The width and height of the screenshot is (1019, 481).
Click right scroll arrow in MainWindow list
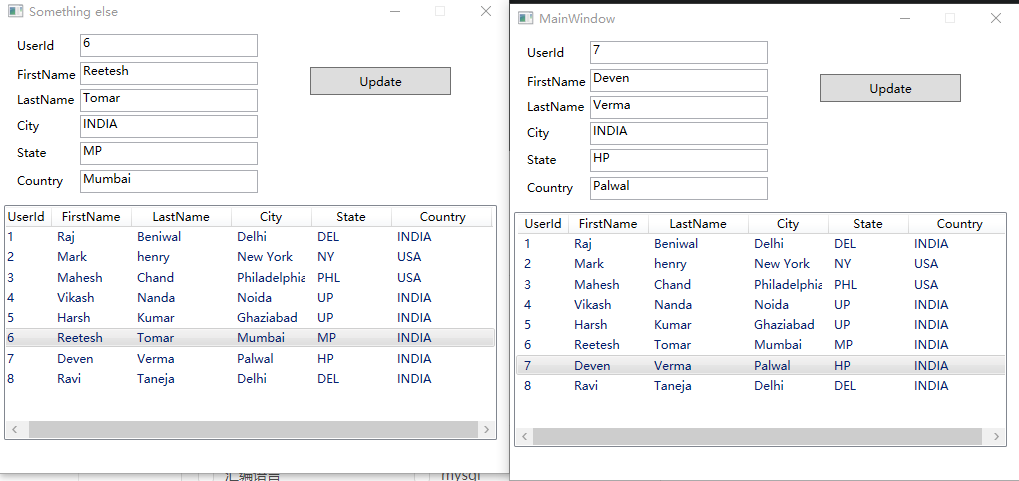tap(996, 436)
